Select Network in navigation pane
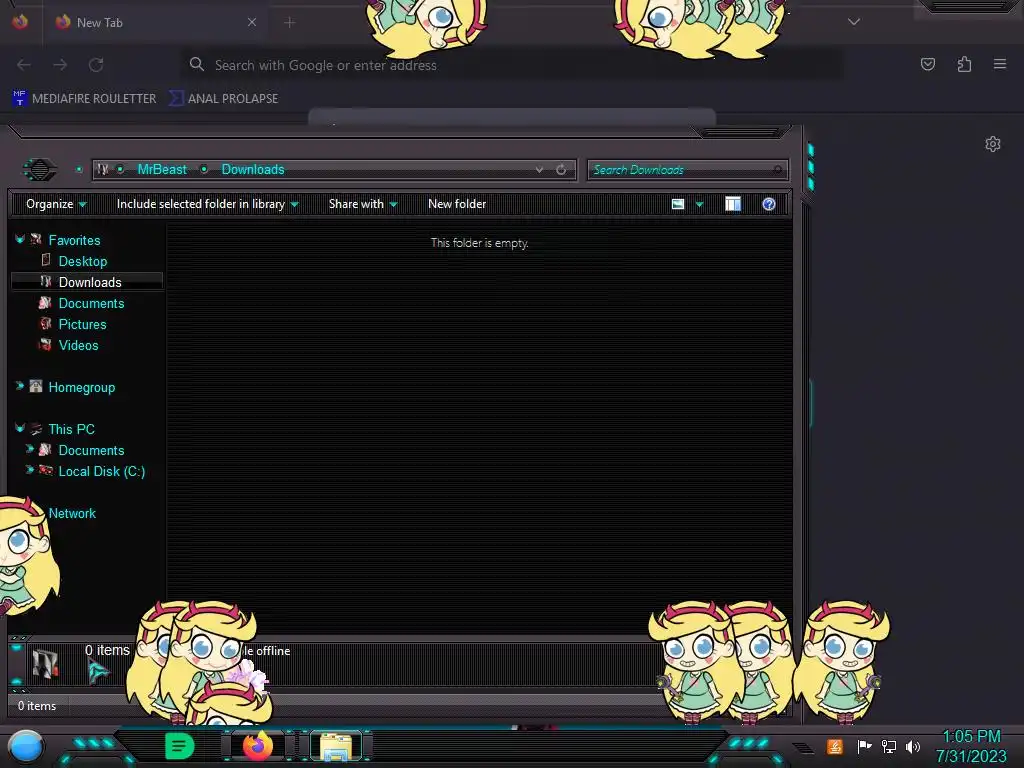The width and height of the screenshot is (1024, 768). [72, 513]
